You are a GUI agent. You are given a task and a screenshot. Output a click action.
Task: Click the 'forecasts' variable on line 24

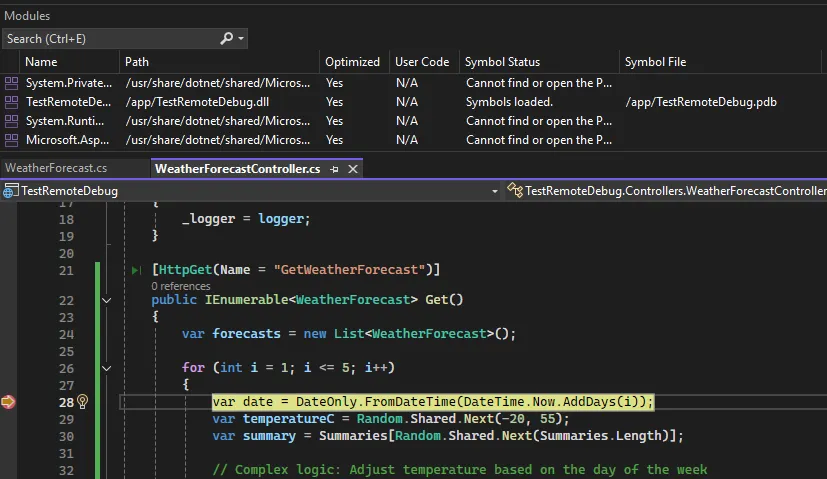(x=246, y=334)
